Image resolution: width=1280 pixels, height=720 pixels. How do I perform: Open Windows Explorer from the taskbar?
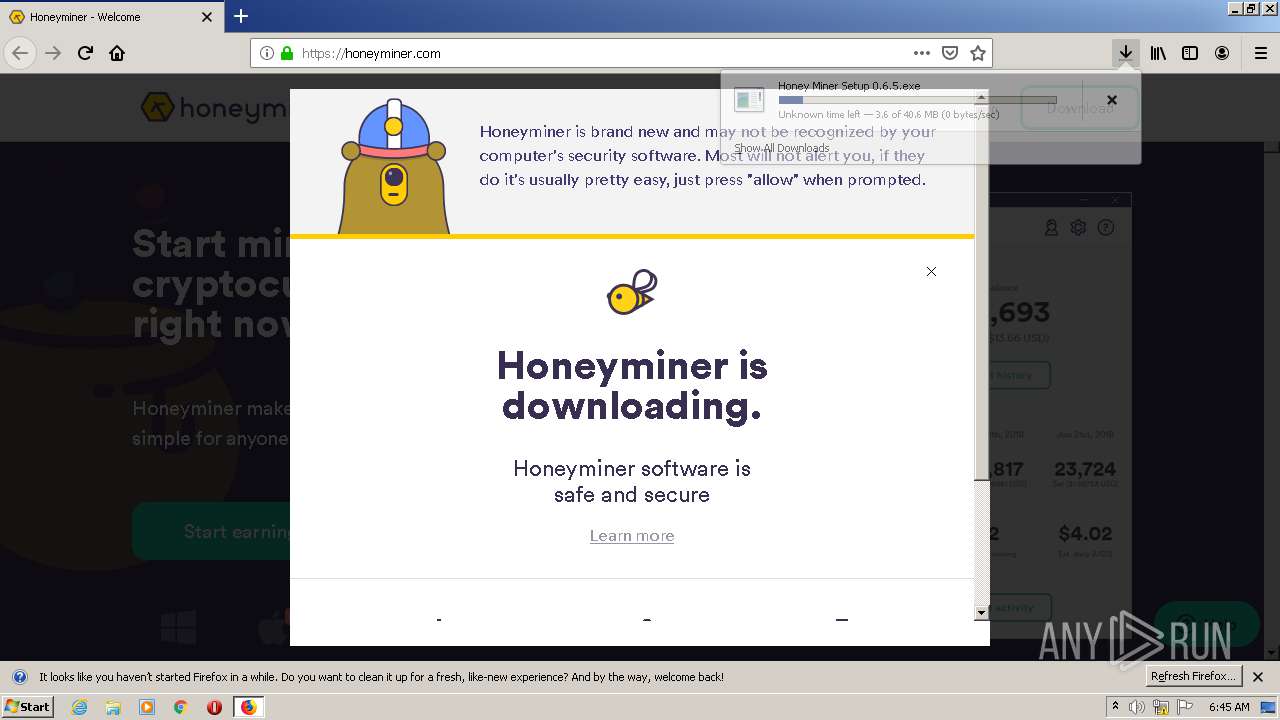pos(113,707)
